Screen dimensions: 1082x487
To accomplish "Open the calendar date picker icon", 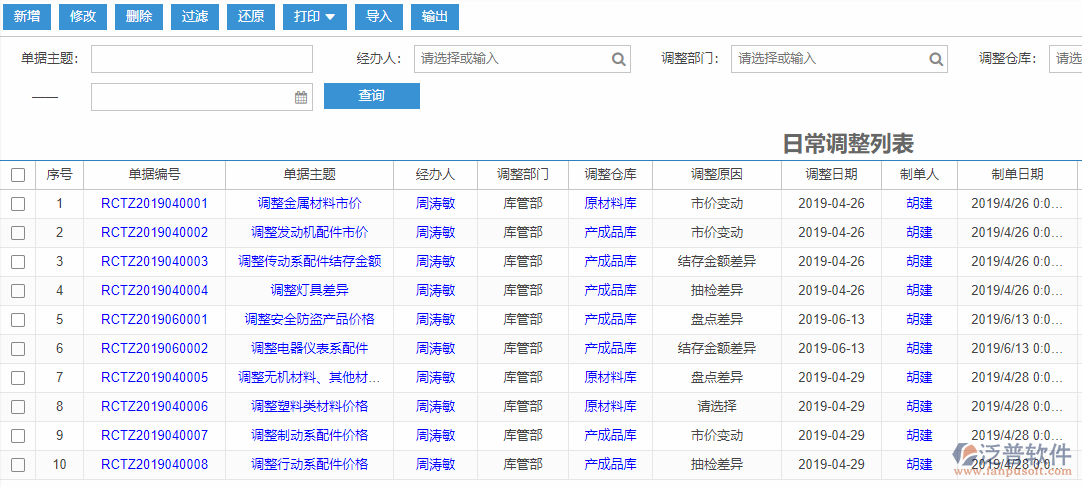I will pos(301,97).
